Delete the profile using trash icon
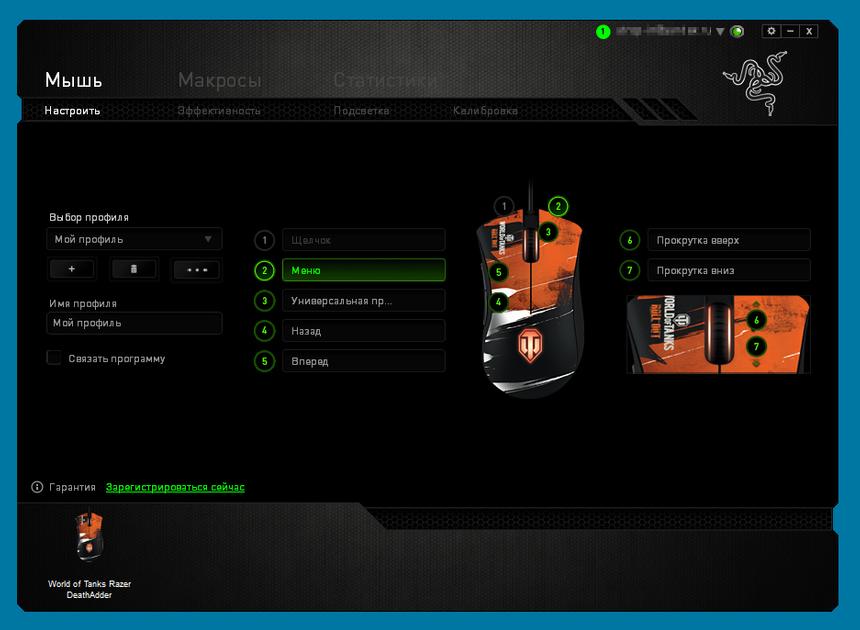This screenshot has width=860, height=630. [x=134, y=269]
